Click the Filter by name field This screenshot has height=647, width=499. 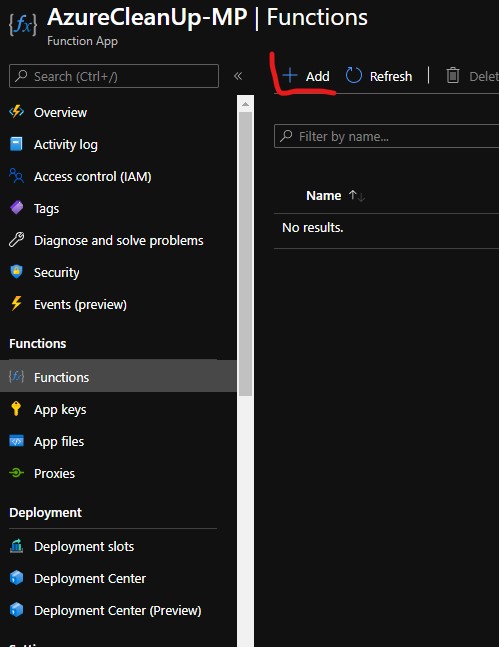386,136
